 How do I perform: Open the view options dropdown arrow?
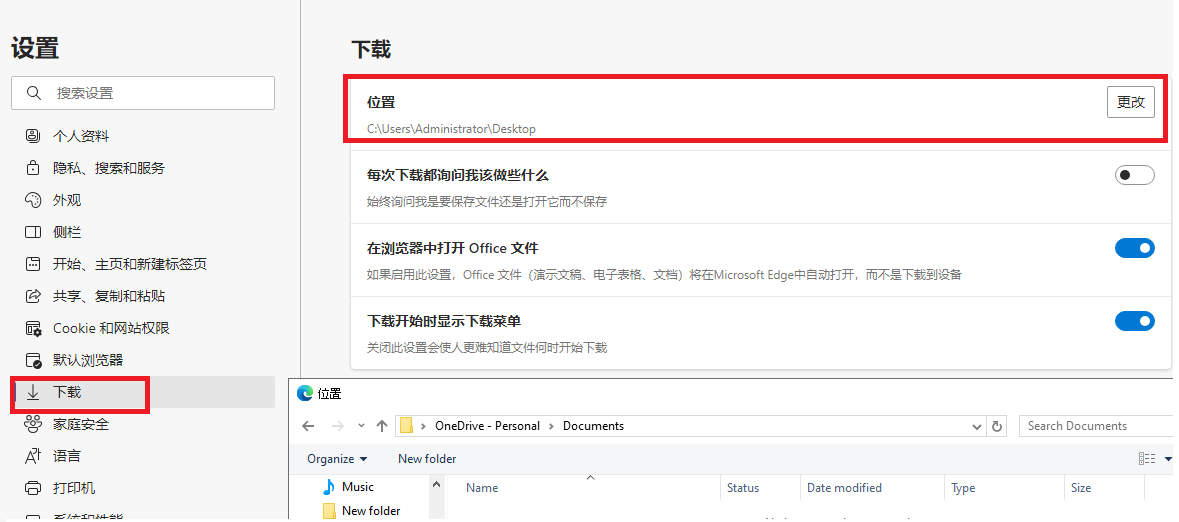[x=1168, y=459]
